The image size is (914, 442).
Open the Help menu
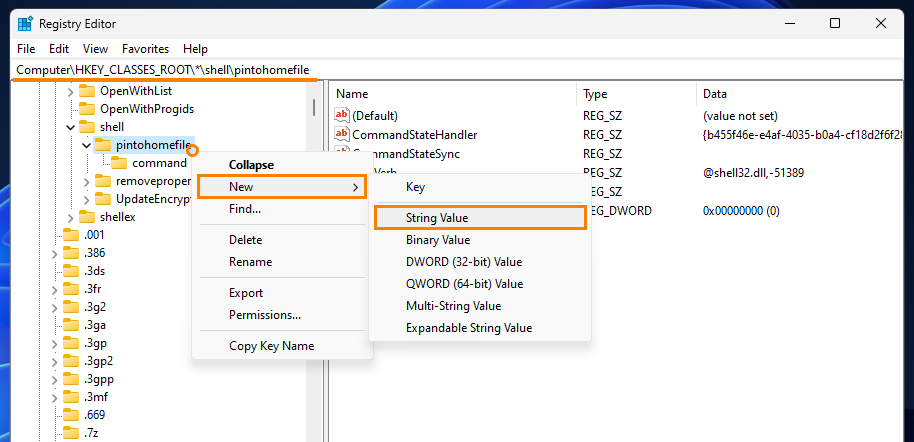coord(195,49)
